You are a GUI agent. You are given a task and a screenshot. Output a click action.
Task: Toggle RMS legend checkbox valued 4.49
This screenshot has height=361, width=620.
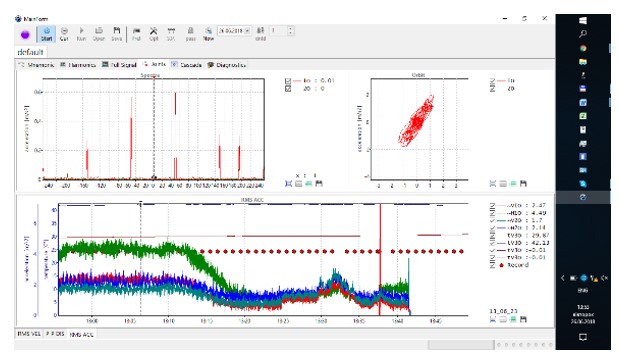492,213
